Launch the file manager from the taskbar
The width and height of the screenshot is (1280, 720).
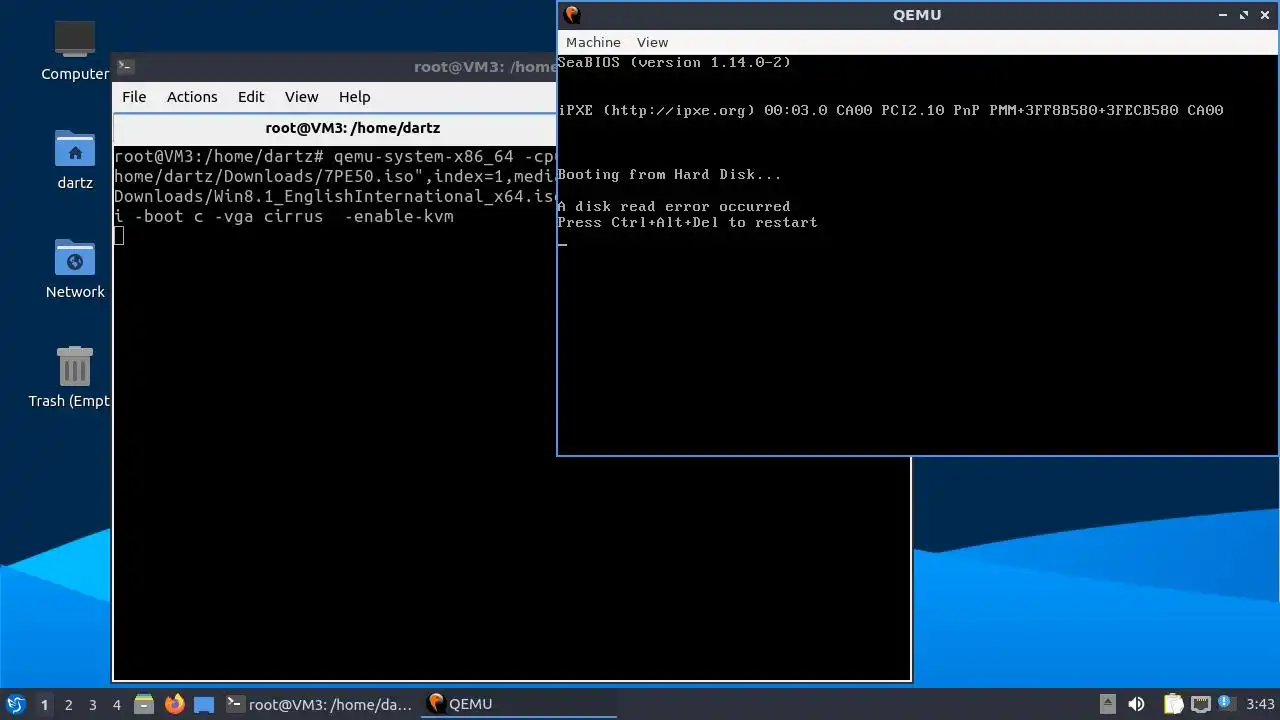(x=144, y=704)
